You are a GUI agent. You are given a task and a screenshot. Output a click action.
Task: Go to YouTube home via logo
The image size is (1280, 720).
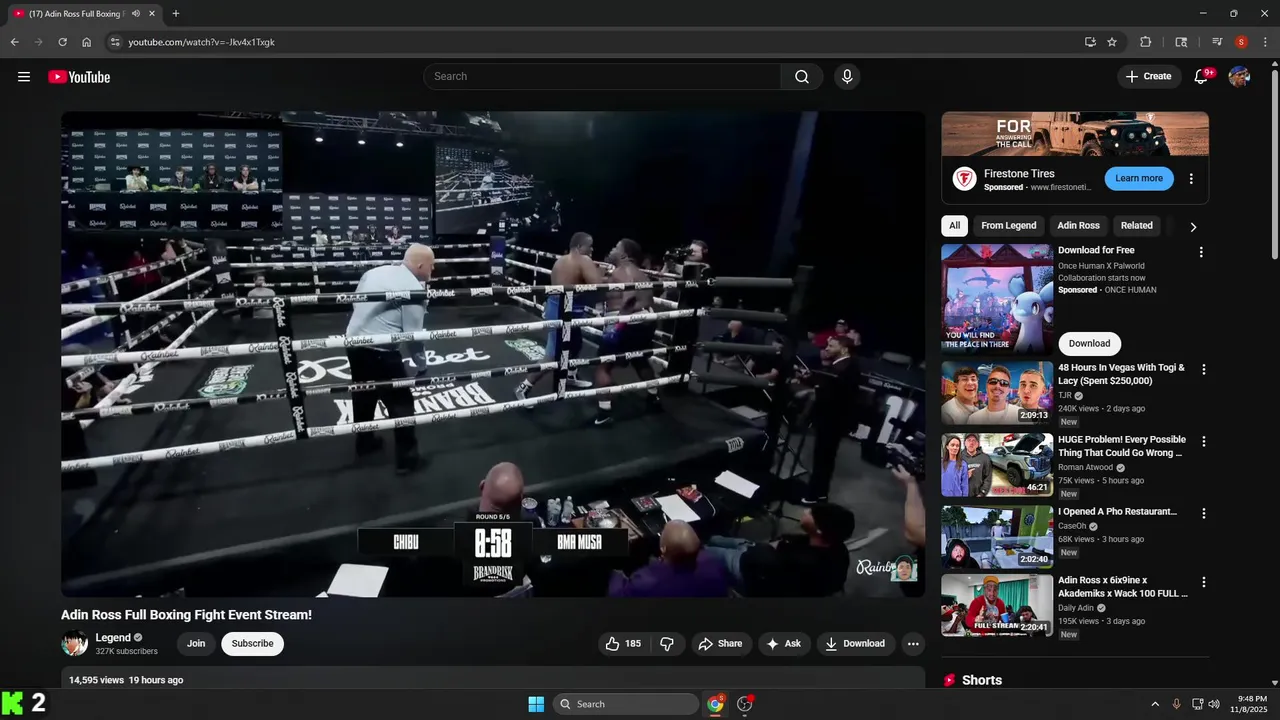coord(79,77)
